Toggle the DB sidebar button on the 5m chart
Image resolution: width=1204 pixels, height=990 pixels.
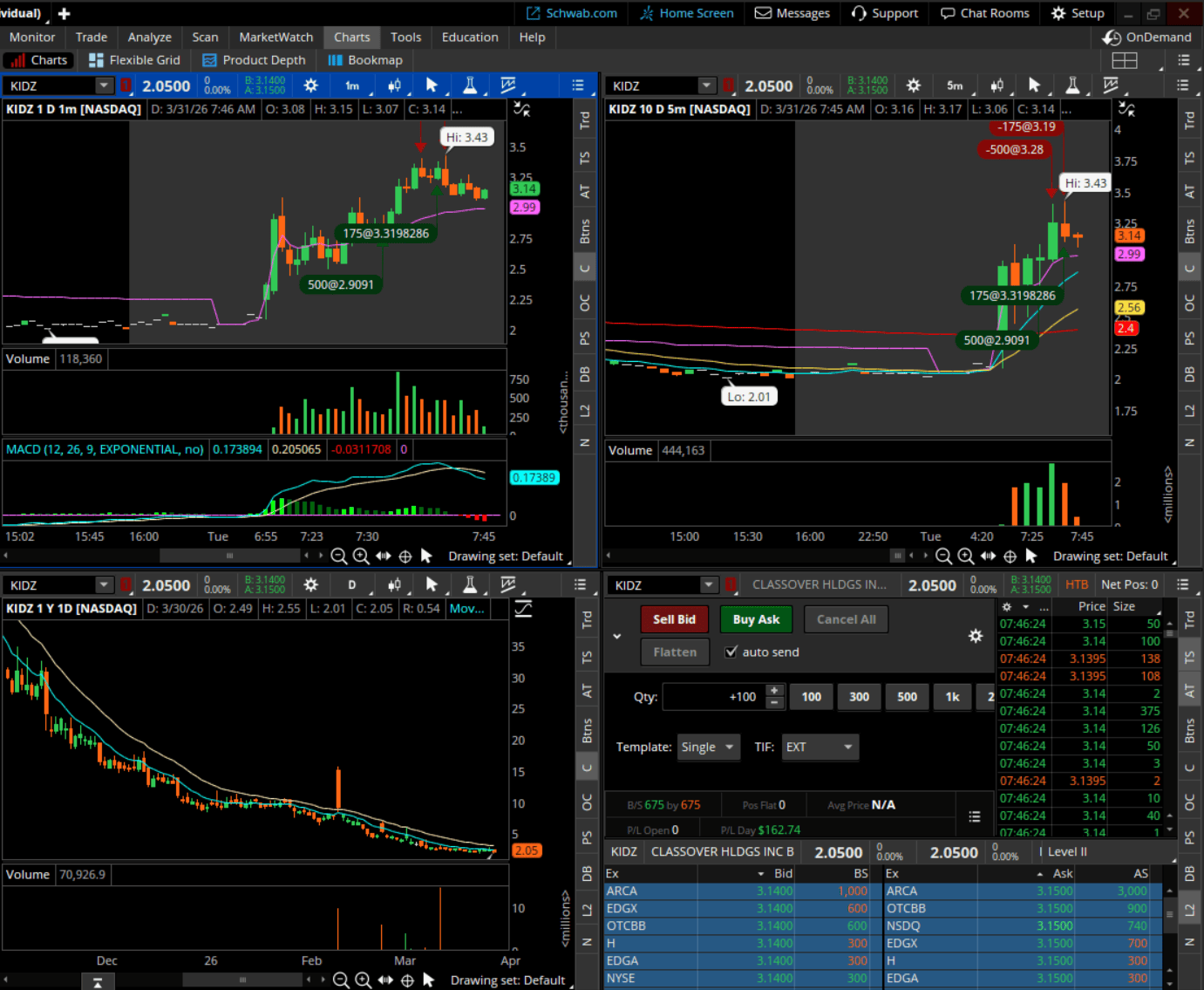[1189, 374]
